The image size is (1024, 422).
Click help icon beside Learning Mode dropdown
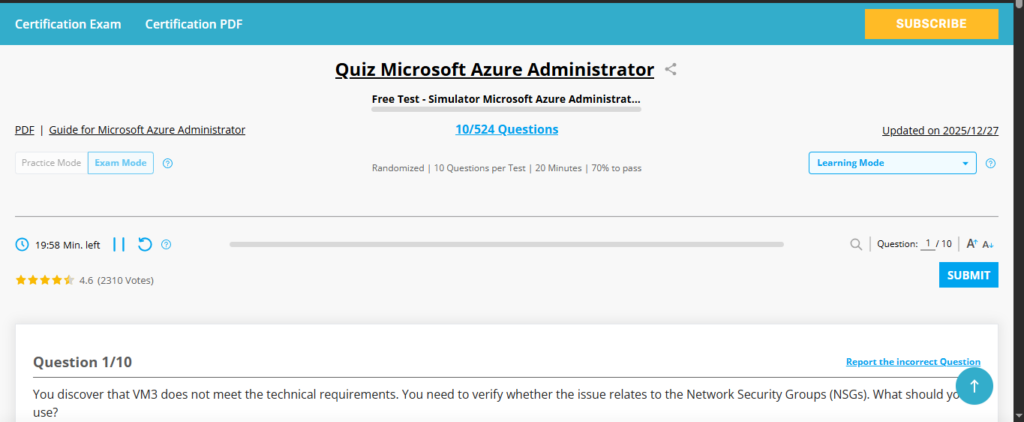pyautogui.click(x=990, y=163)
